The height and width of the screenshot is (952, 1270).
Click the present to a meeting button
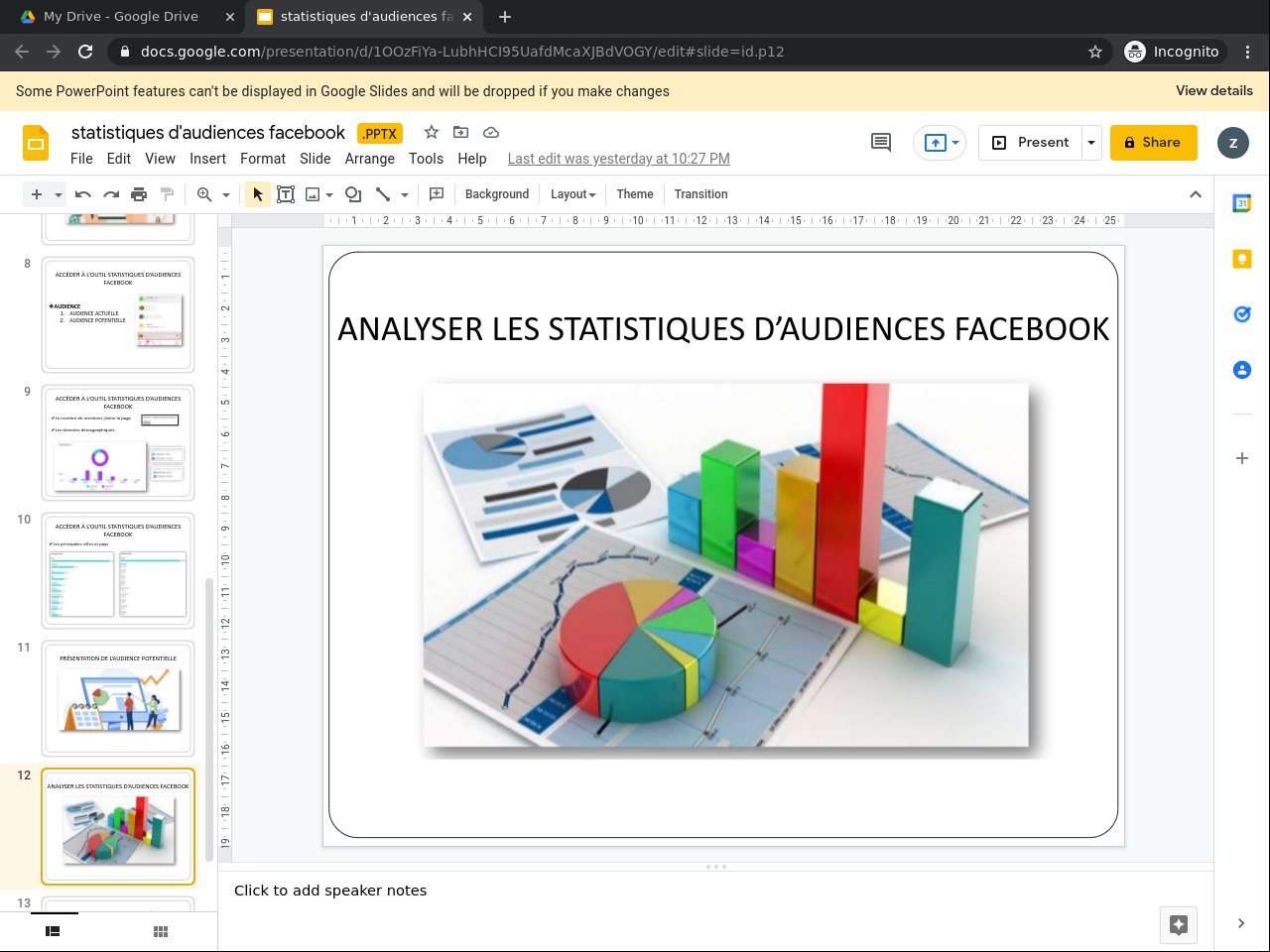coord(940,143)
